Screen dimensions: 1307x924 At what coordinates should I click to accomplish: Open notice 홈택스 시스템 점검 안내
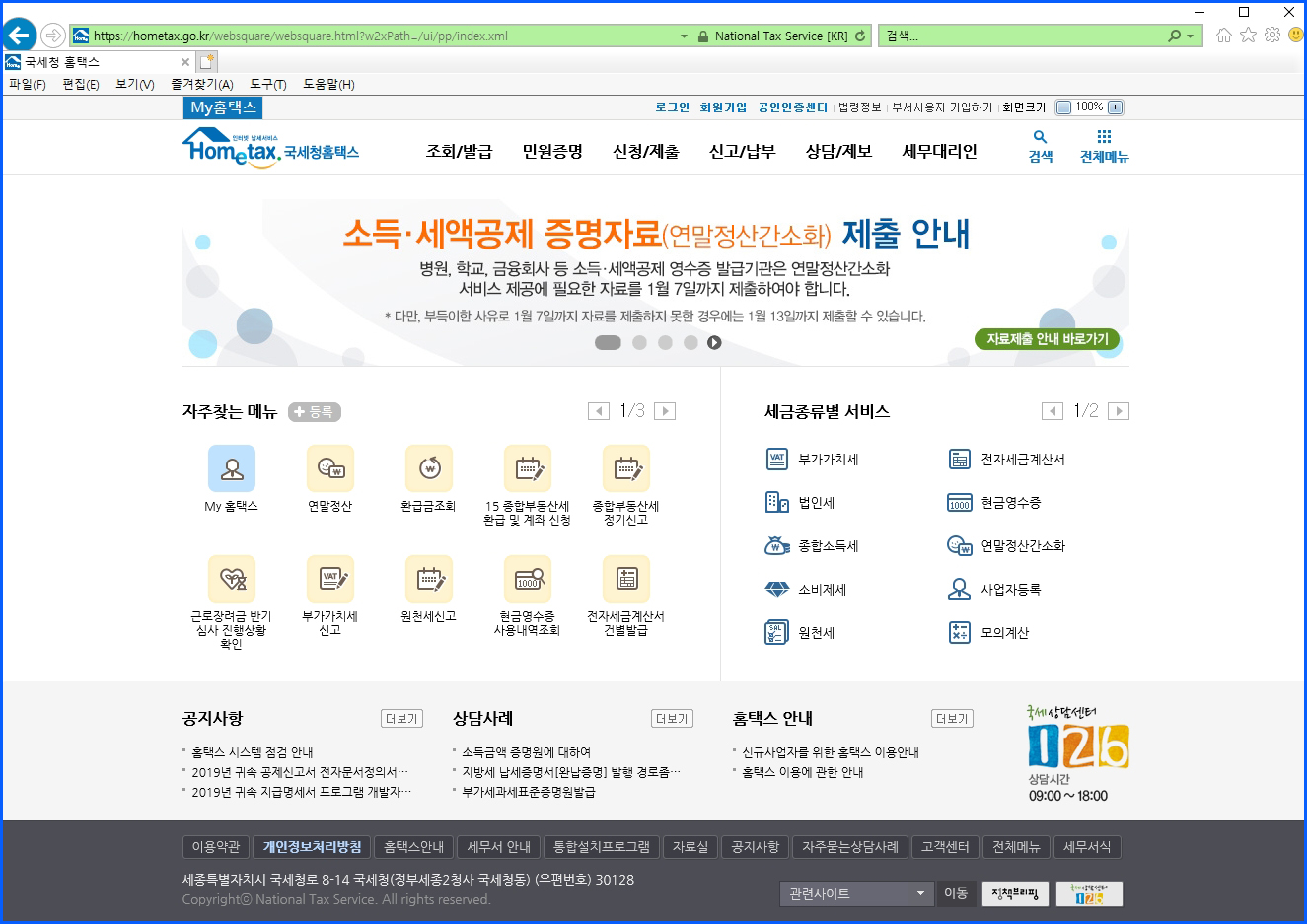[x=253, y=752]
